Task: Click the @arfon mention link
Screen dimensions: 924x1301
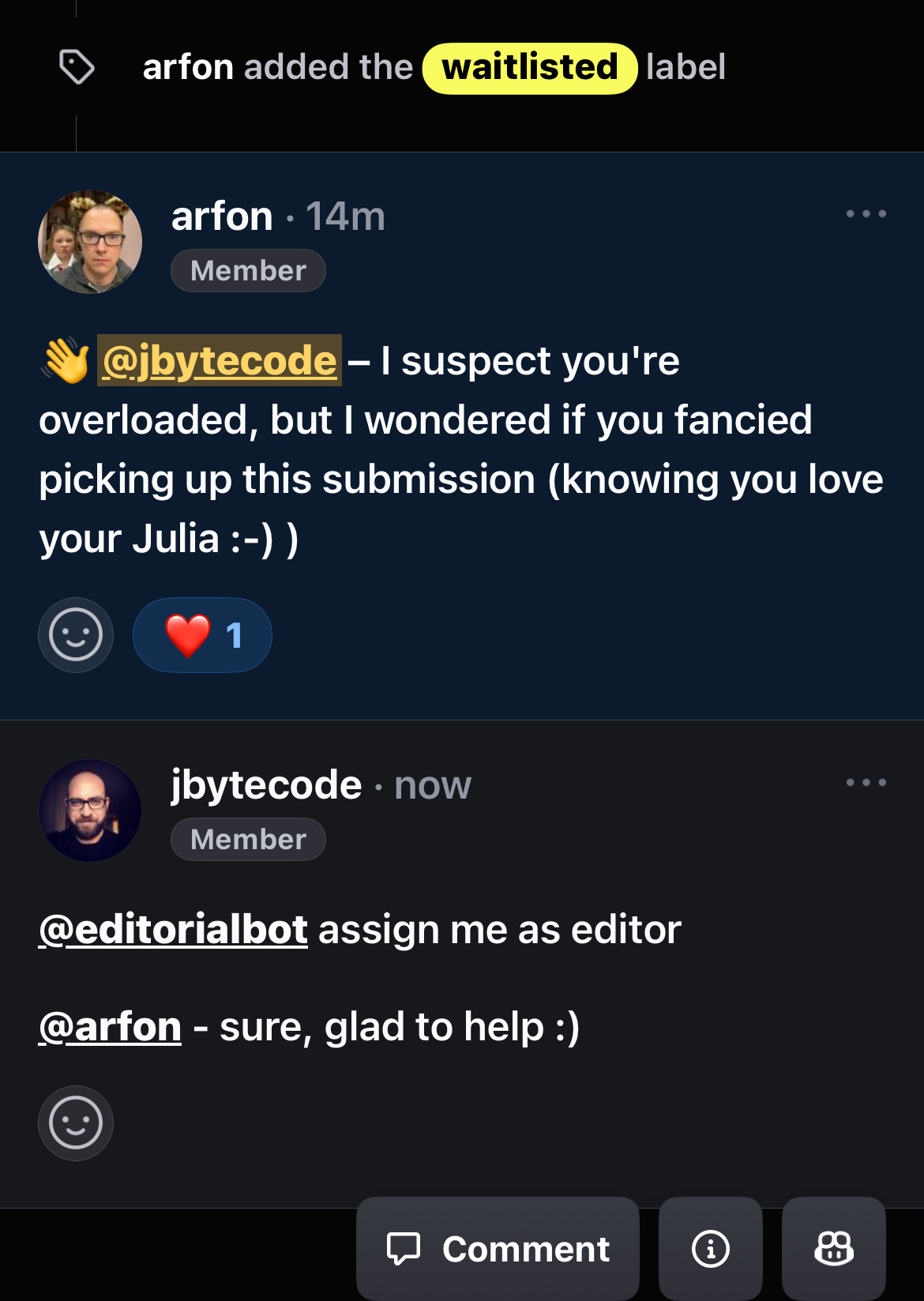Action: tap(111, 1027)
